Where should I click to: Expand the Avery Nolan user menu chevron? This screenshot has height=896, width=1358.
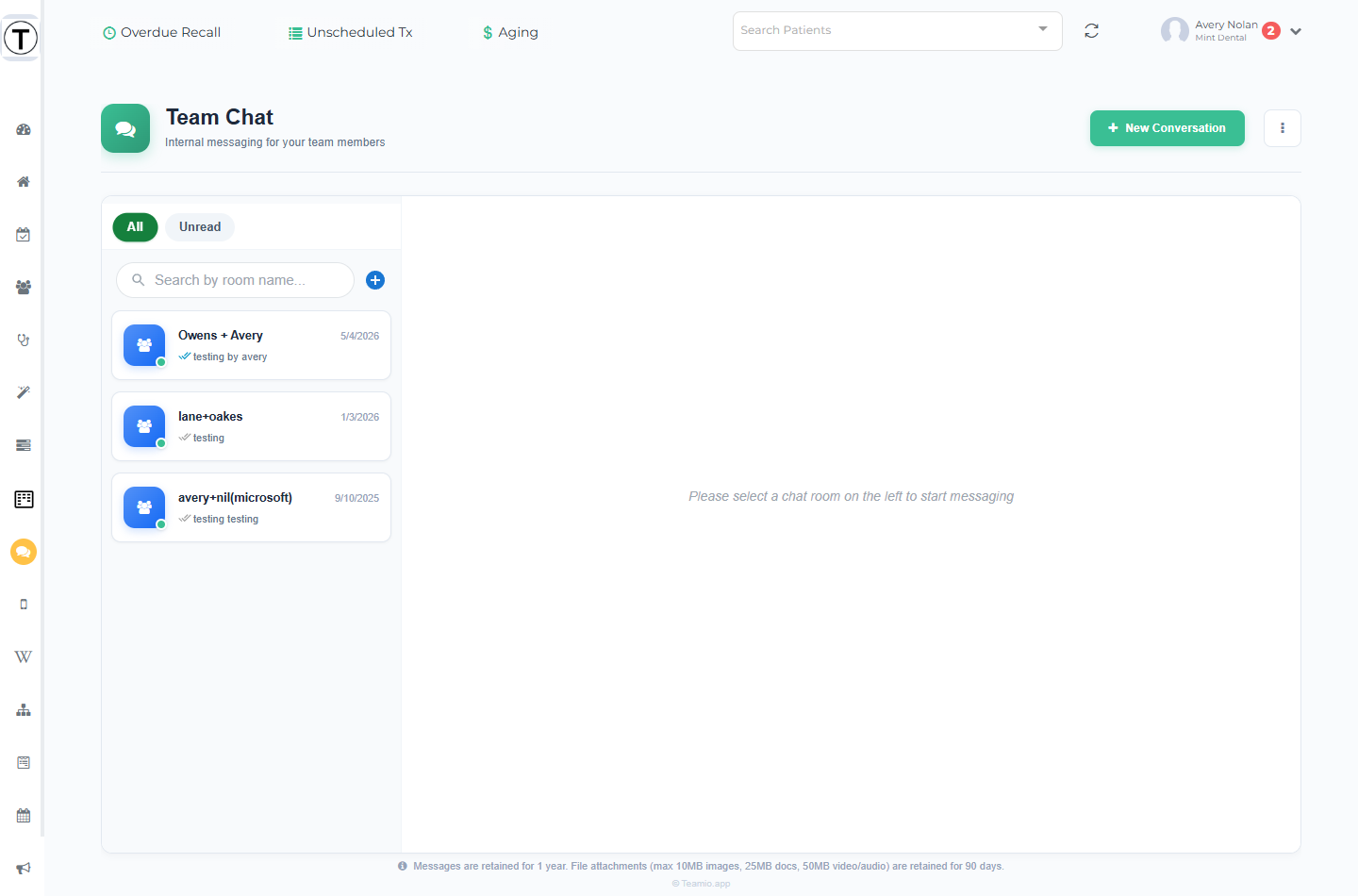(1296, 31)
